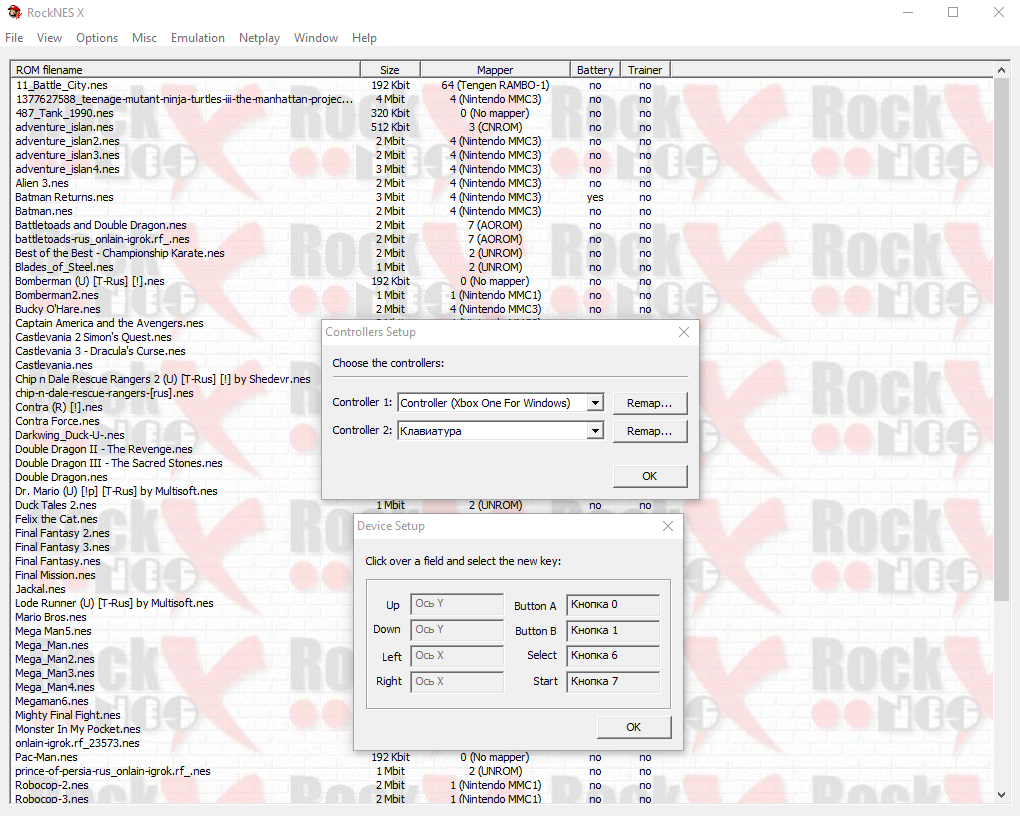
Task: Click the 'yes' Battery cell of Batman Returns
Action: 595,197
